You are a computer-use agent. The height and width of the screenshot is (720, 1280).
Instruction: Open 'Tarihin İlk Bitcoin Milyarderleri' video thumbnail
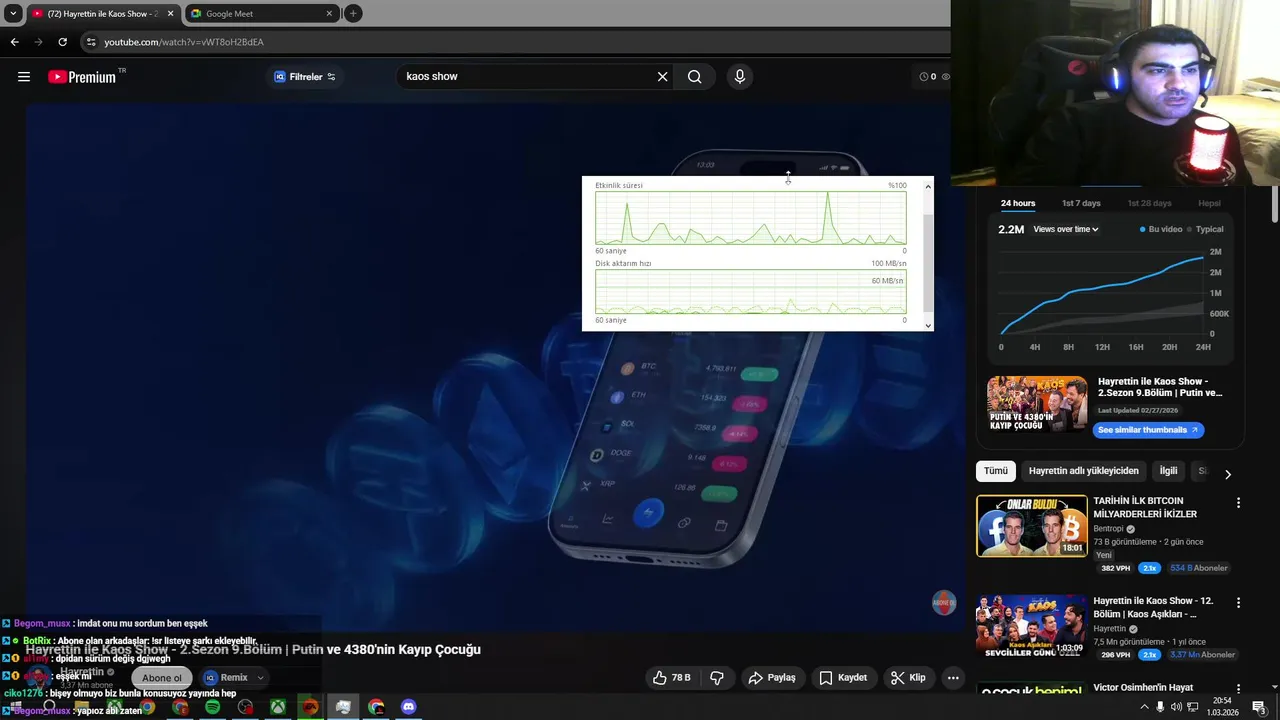[x=1032, y=526]
